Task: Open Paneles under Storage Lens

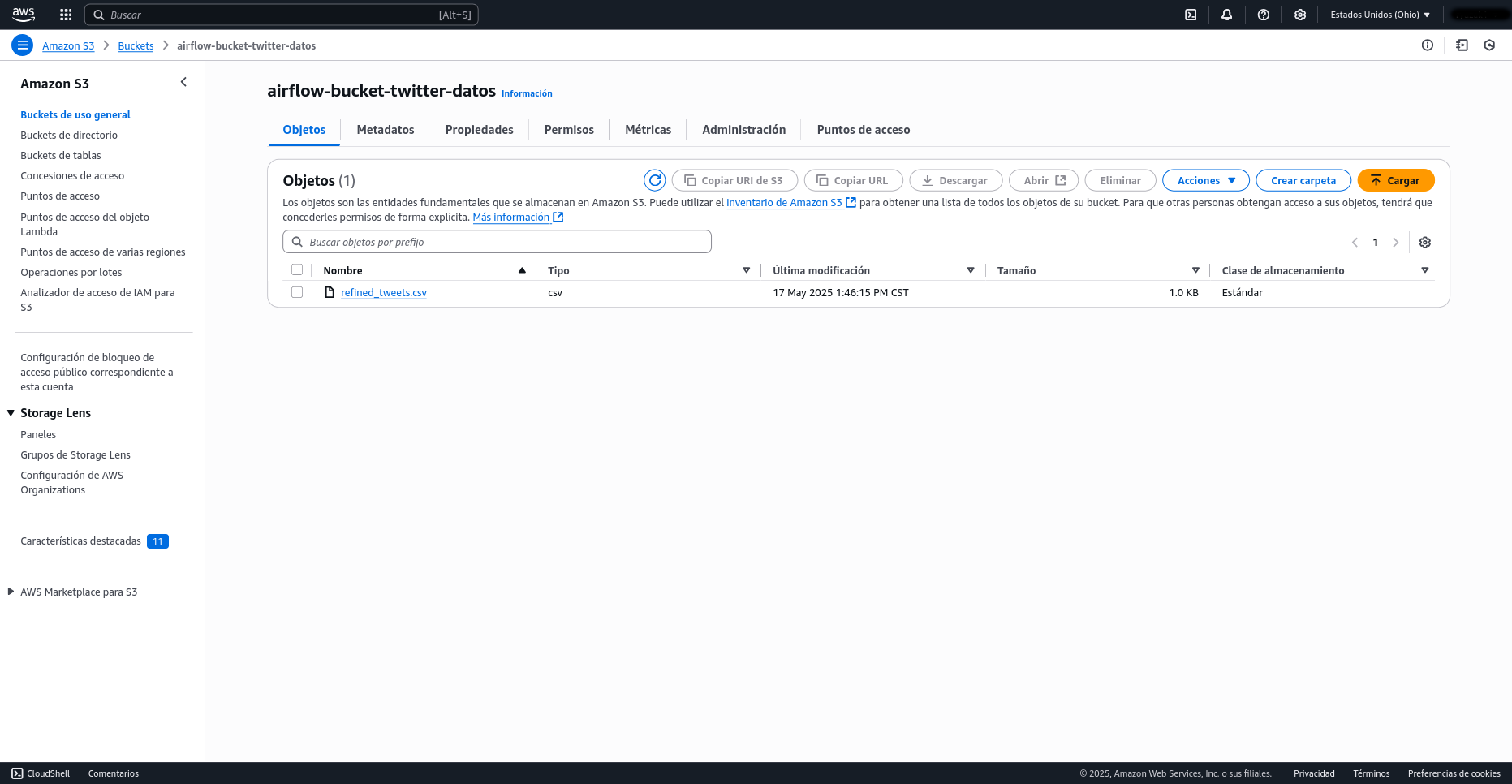Action: click(38, 434)
